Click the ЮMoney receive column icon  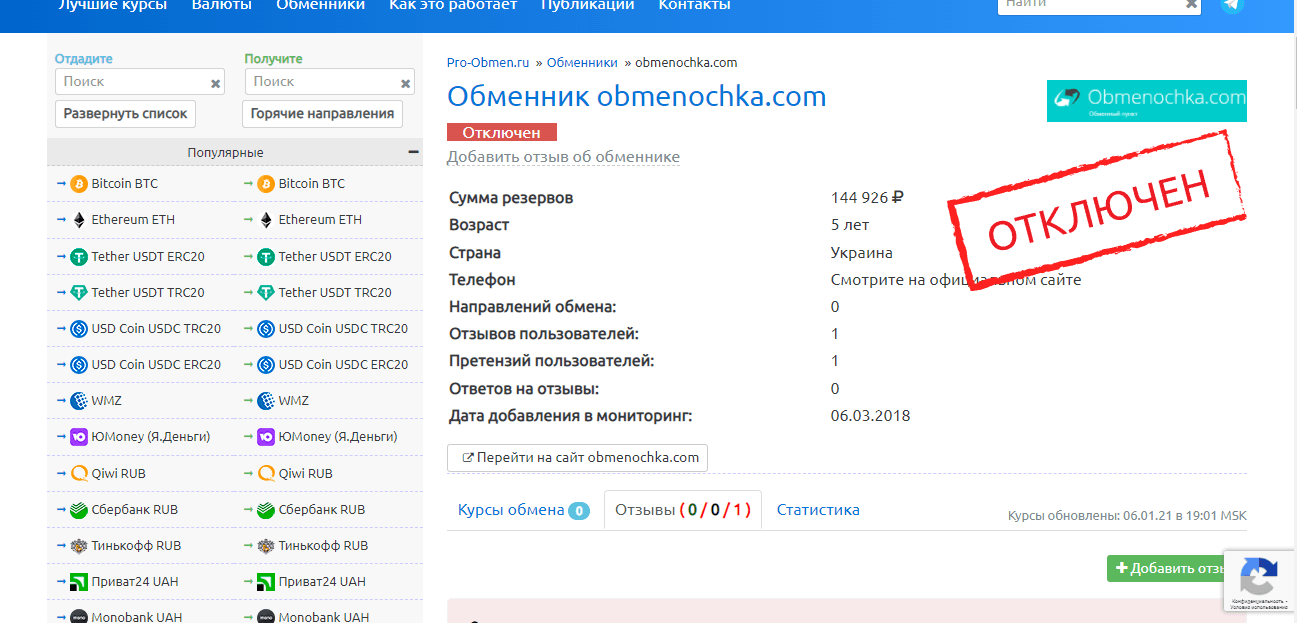click(266, 437)
